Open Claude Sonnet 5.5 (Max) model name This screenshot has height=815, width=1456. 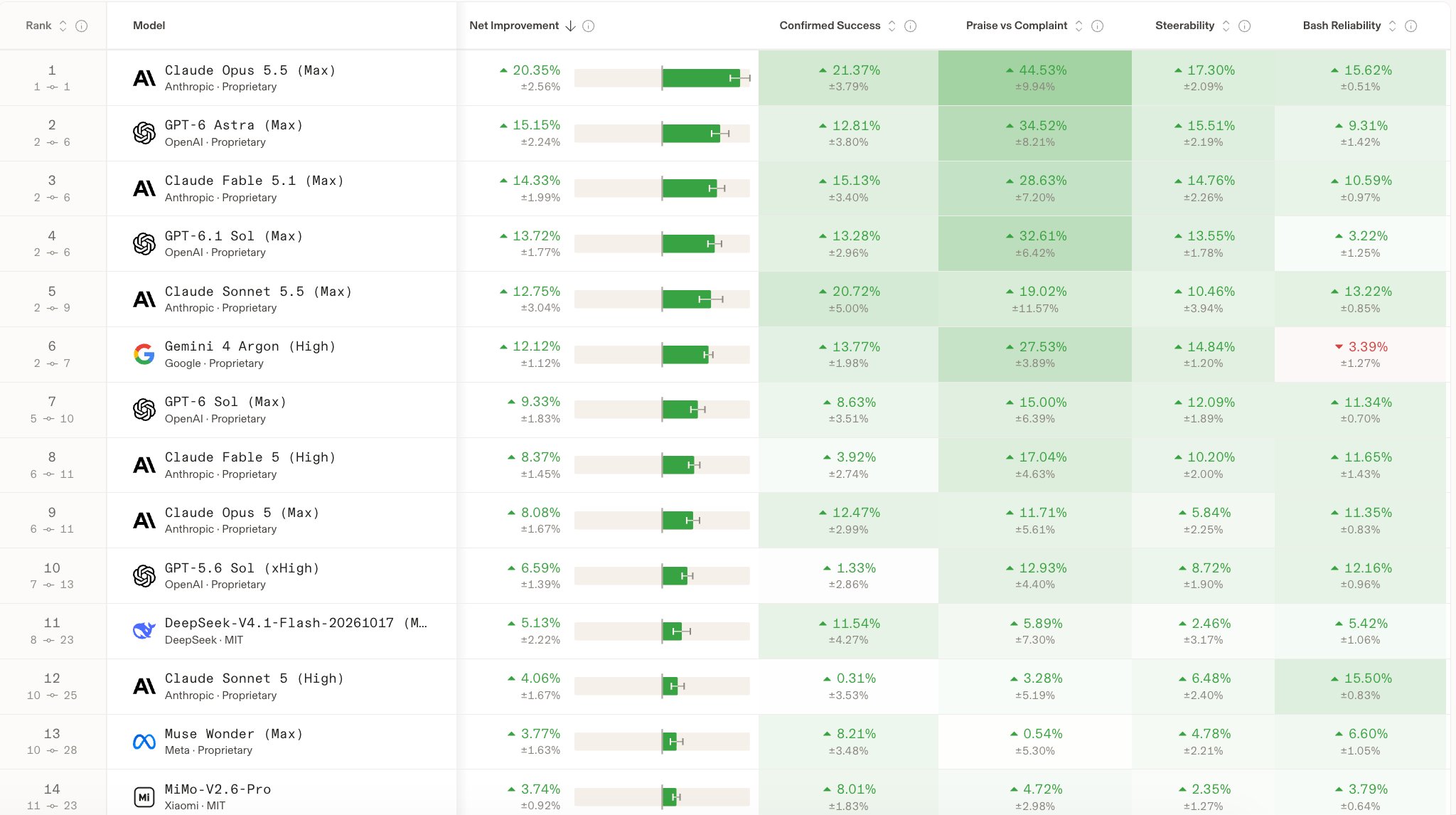pos(259,292)
